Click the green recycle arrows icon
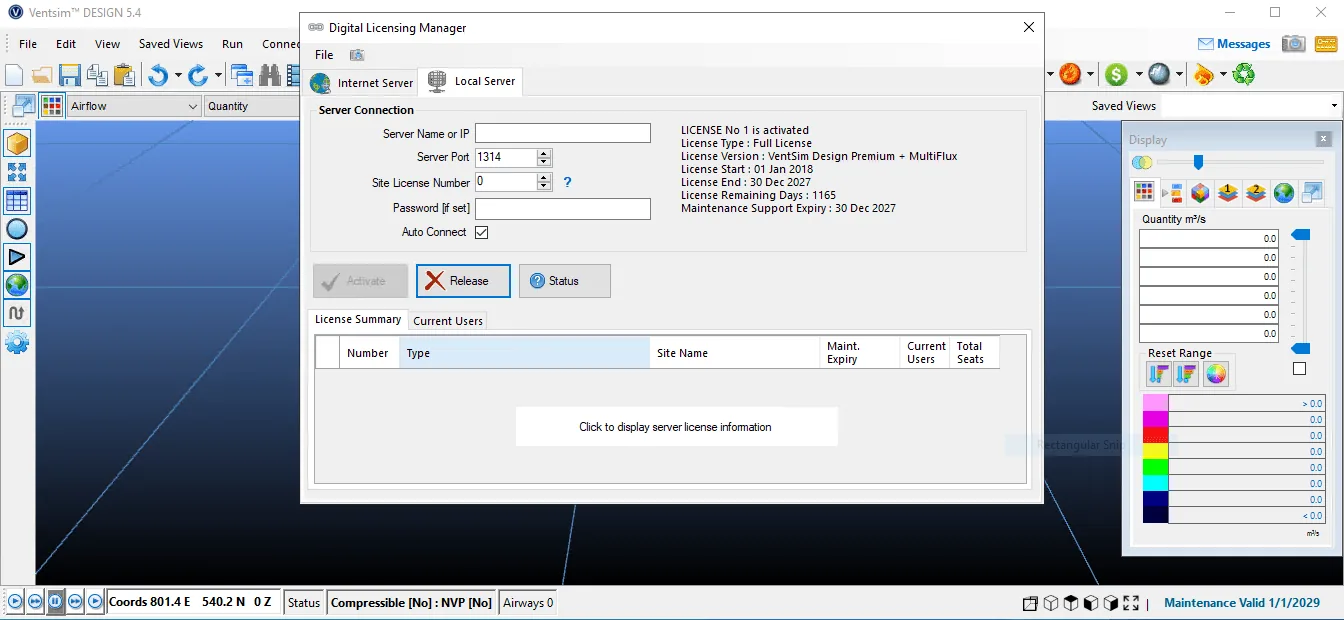 1243,74
